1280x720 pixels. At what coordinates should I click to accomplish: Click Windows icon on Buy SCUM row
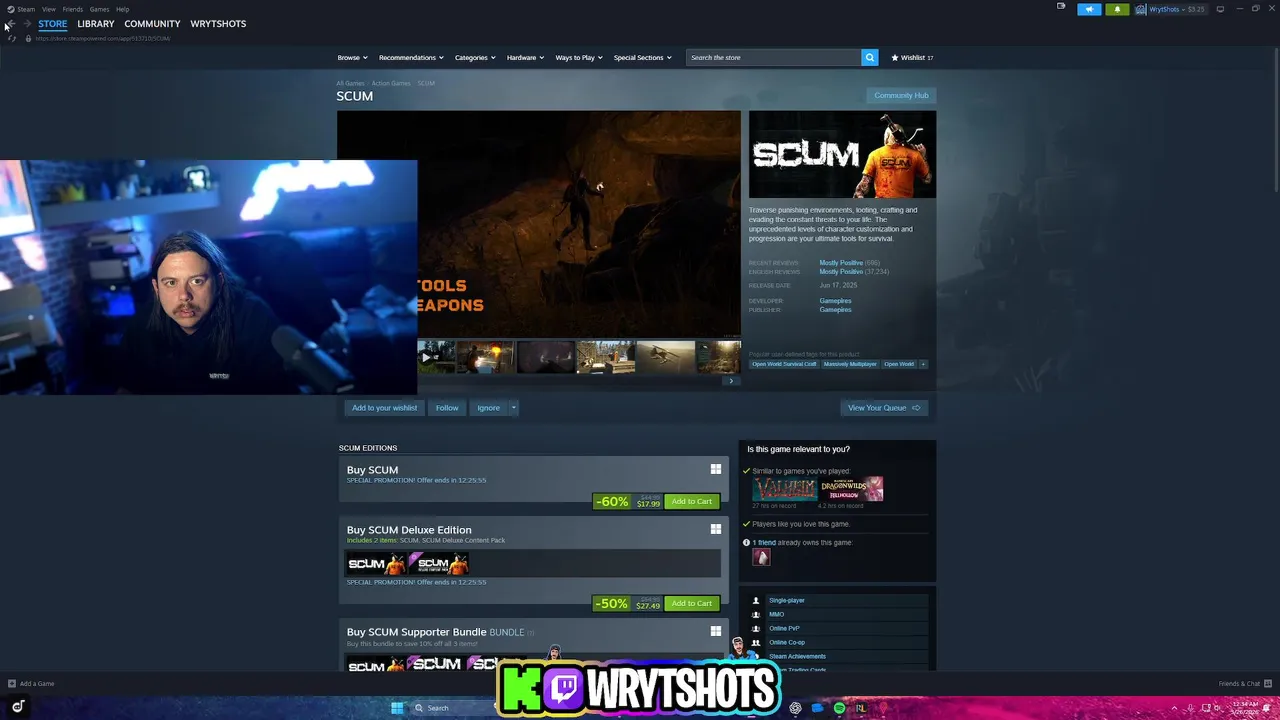pos(715,469)
